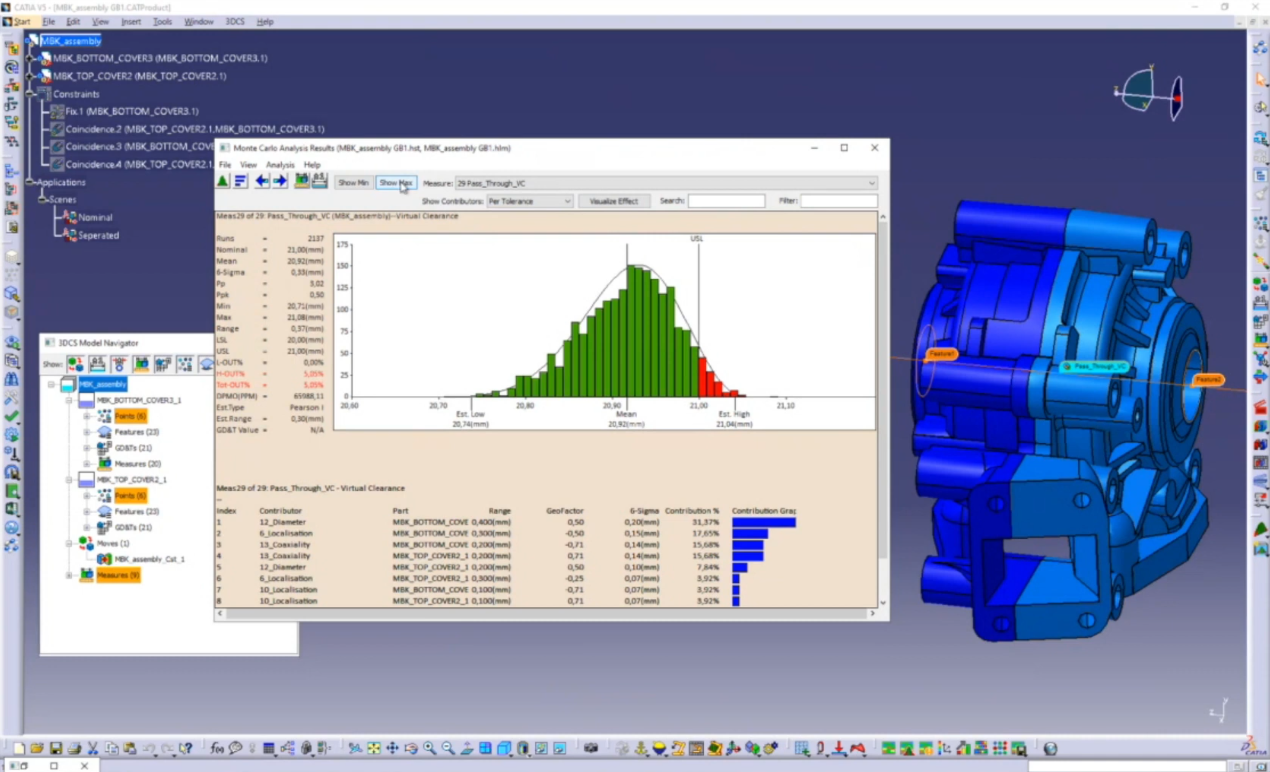Click the Visualize Effect button
Viewport: 1270px width, 772px height.
614,201
